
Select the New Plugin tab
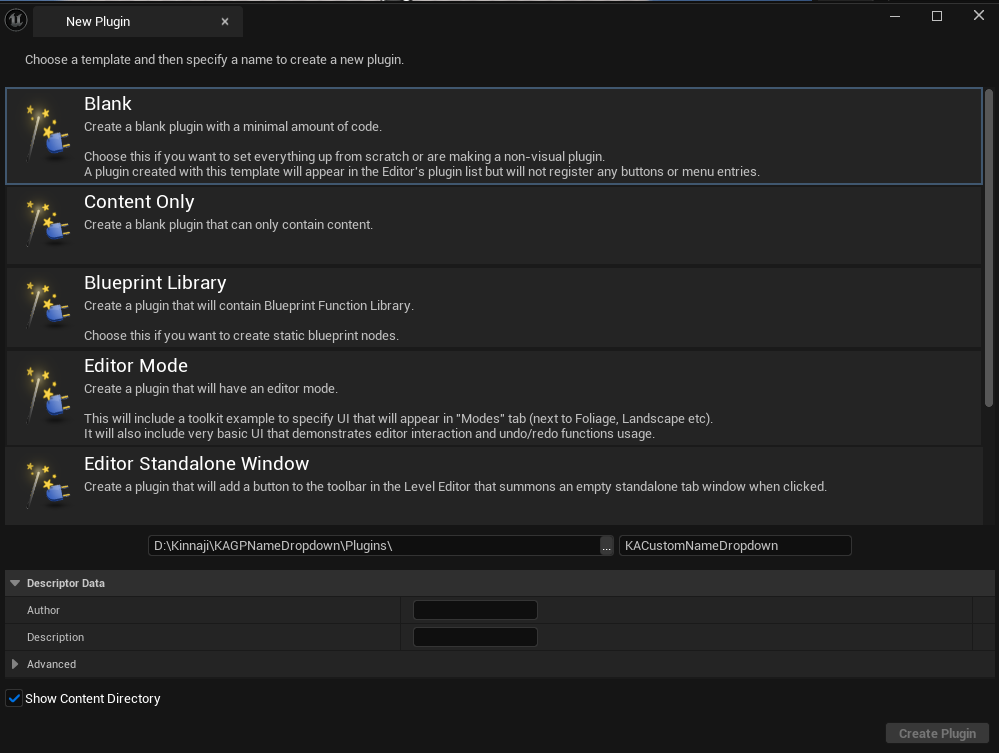98,22
